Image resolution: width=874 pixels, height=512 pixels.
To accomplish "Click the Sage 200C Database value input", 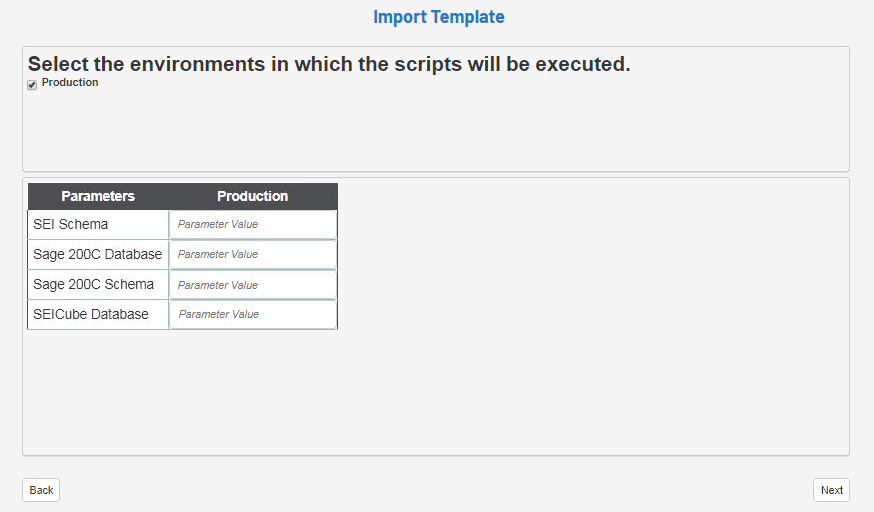I will (253, 254).
